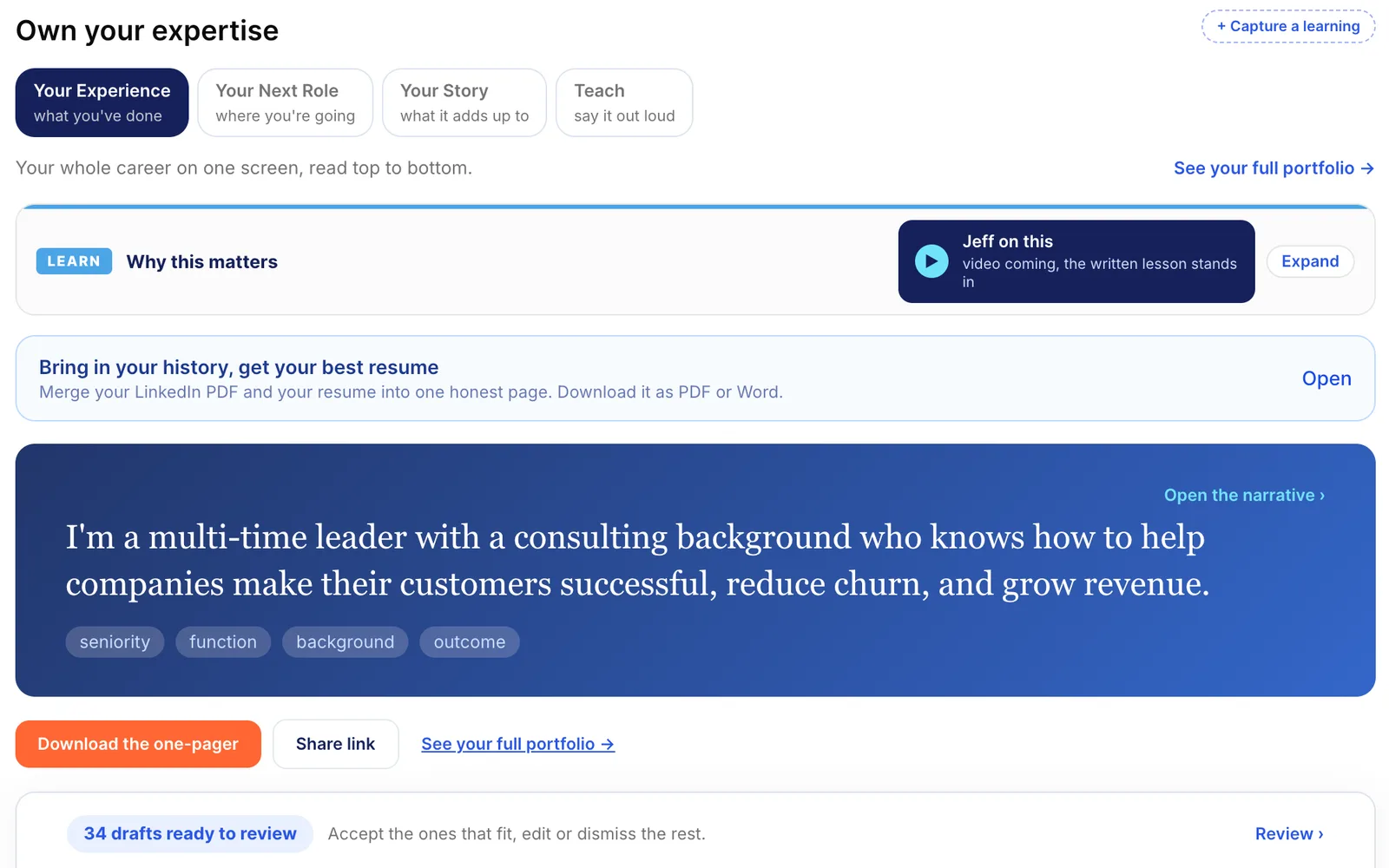
Task: Open See your full portfolio link at top
Action: [x=1274, y=168]
